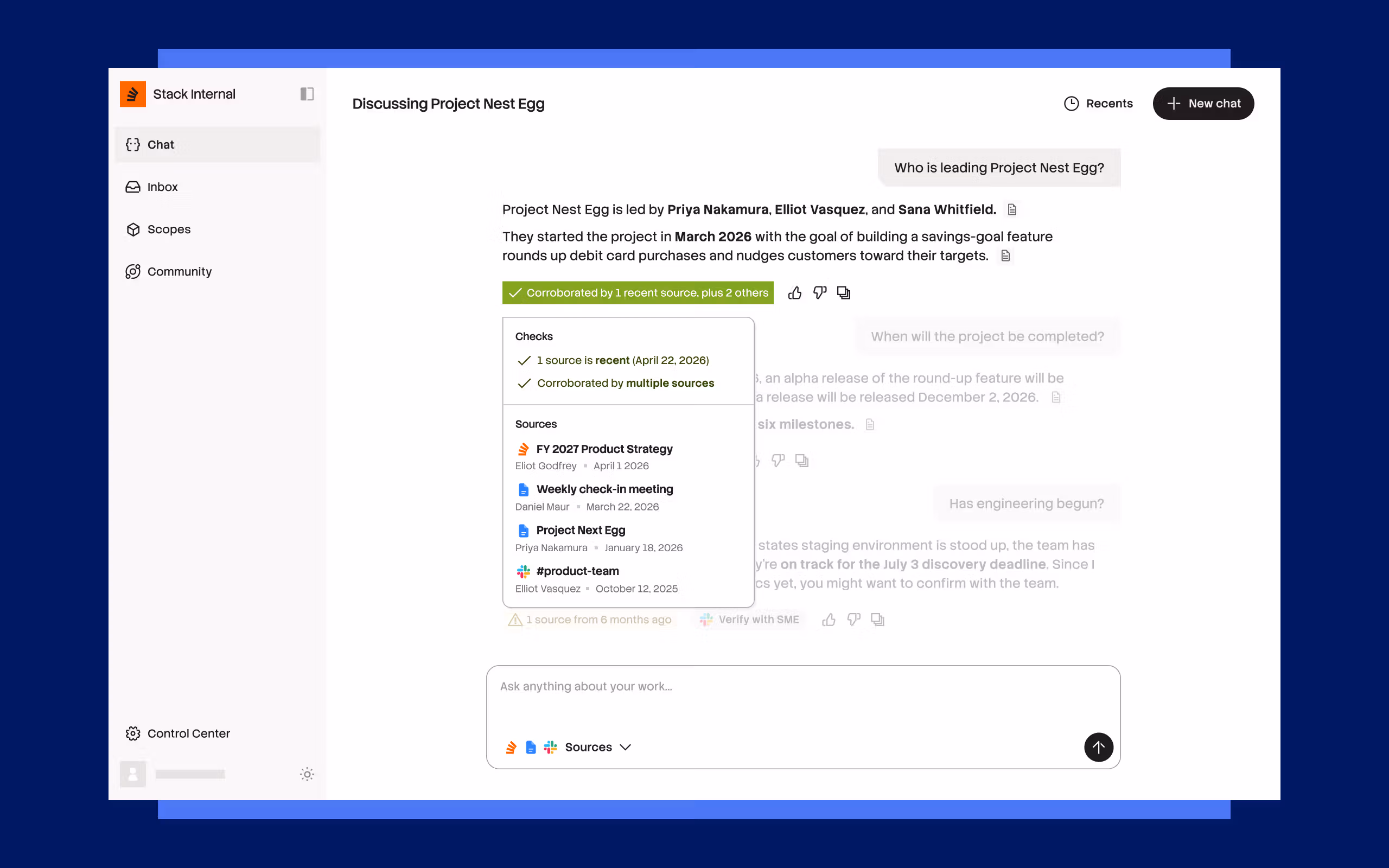Click the Slack source icon in the composer
Viewport: 1389px width, 868px height.
pyautogui.click(x=550, y=747)
